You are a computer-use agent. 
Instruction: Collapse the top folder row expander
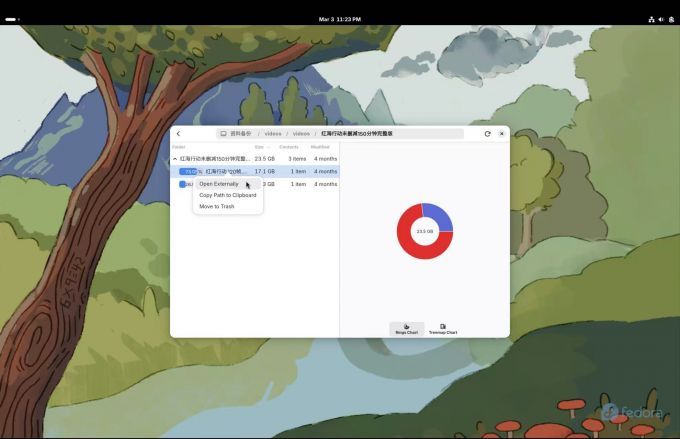[175, 159]
